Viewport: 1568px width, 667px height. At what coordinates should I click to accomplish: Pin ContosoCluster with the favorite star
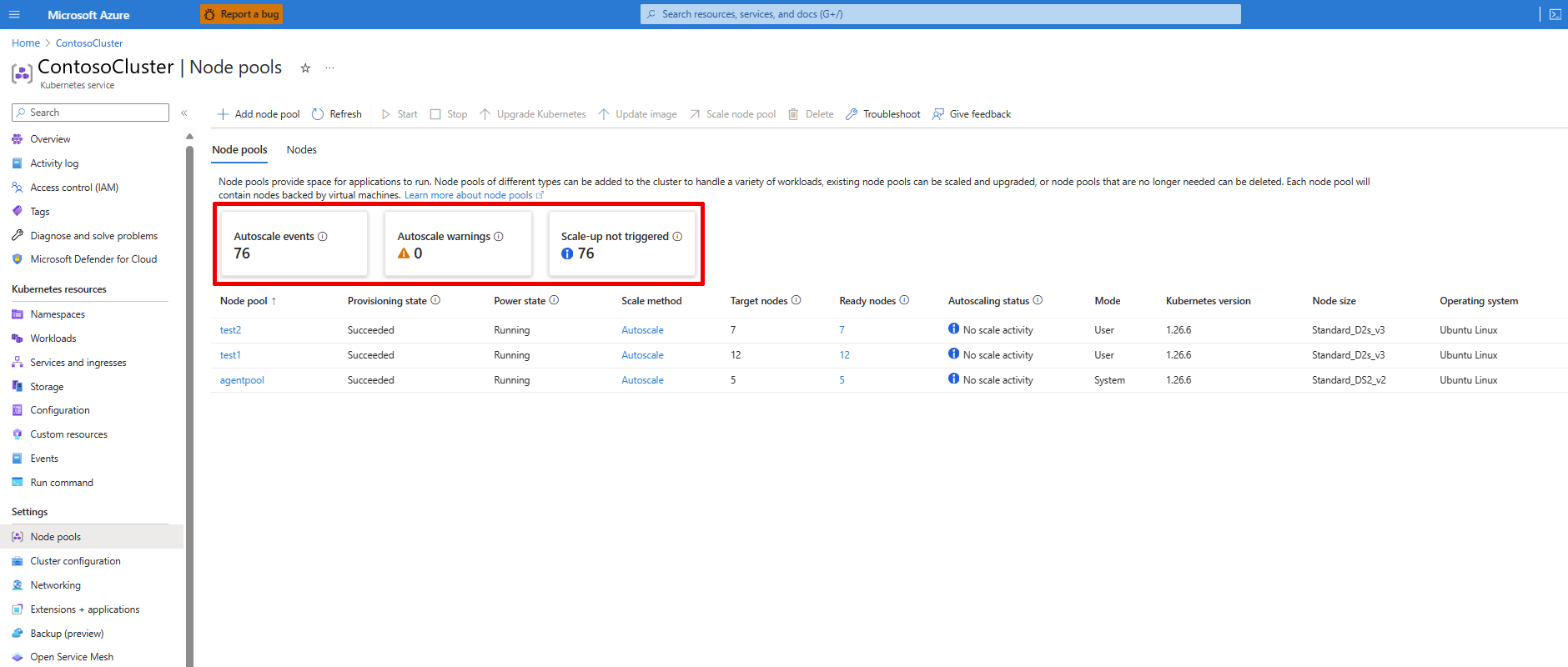pyautogui.click(x=305, y=68)
